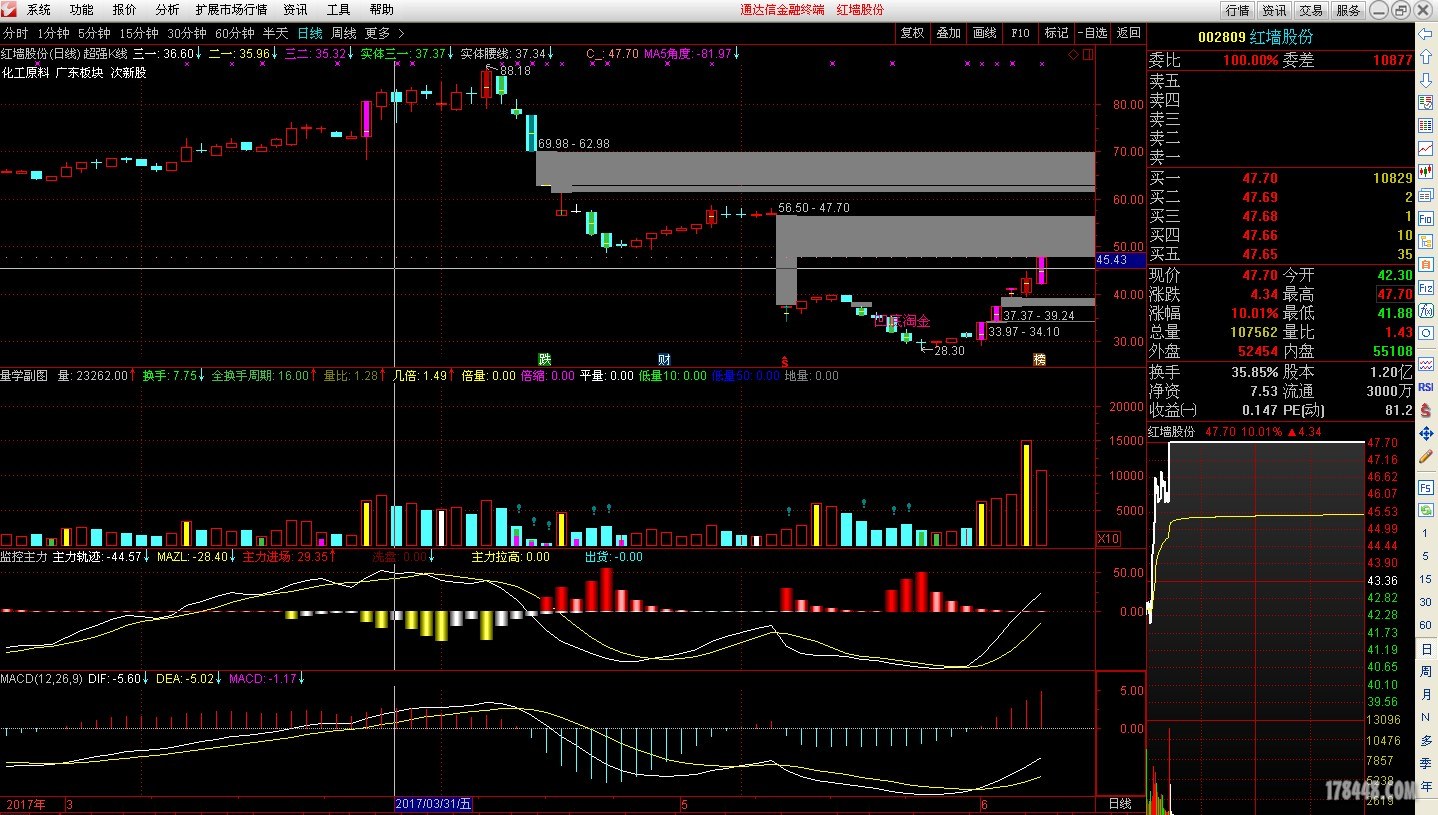Click the orange document icon in sidebar

pos(1425,265)
